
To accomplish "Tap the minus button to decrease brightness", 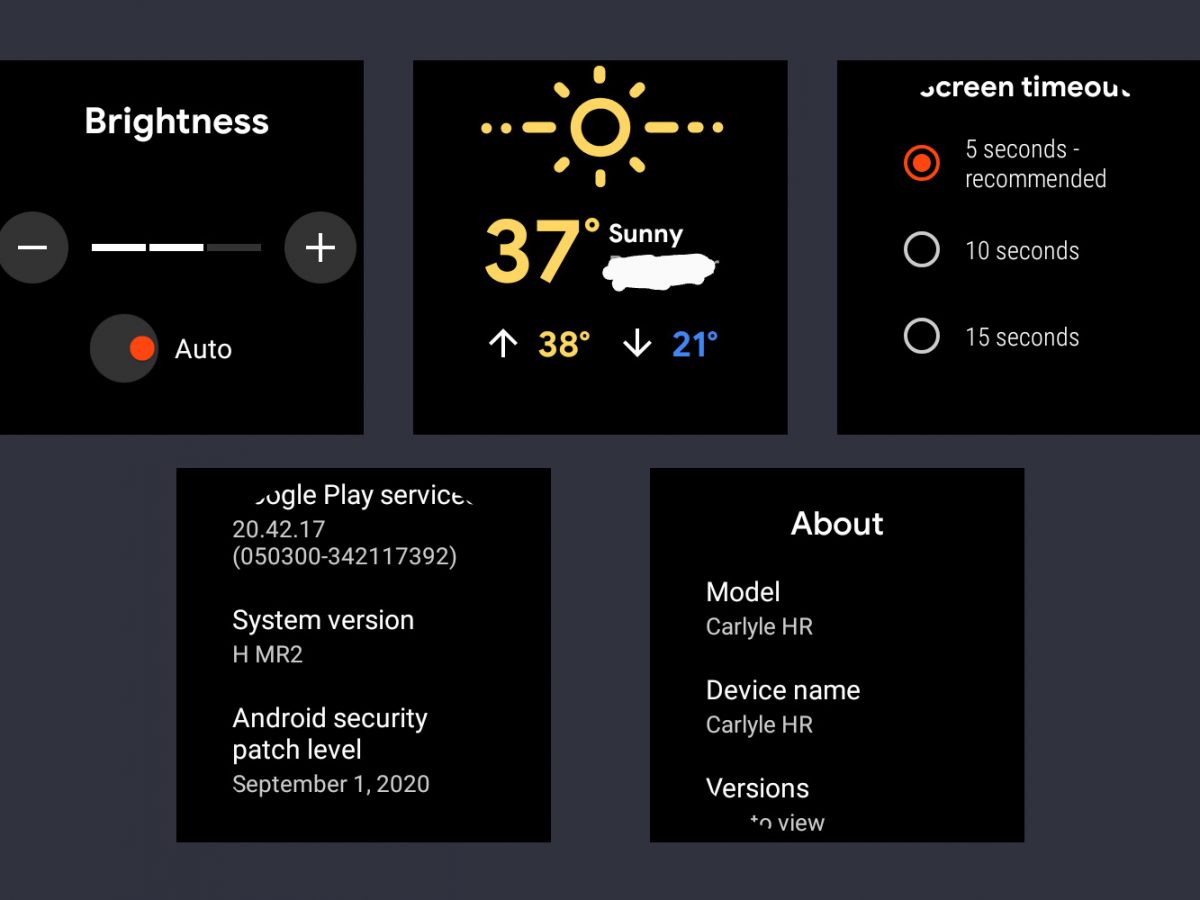I will (x=32, y=247).
